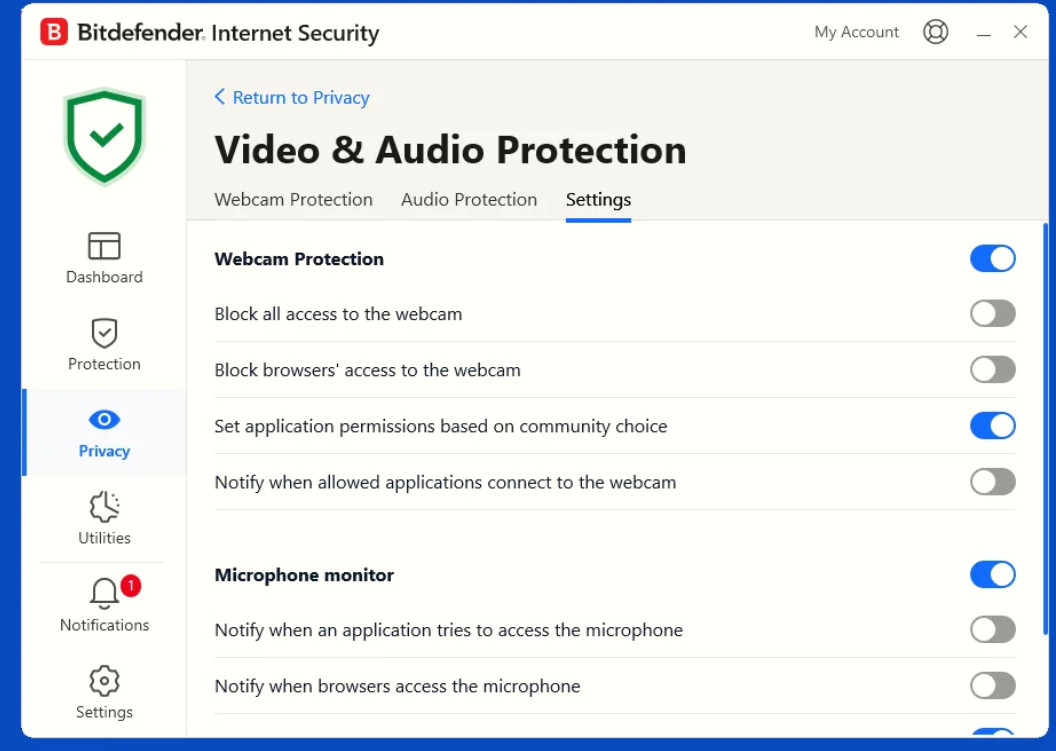Image resolution: width=1056 pixels, height=751 pixels.
Task: Go back via Return to Privacy link
Action: coord(292,98)
